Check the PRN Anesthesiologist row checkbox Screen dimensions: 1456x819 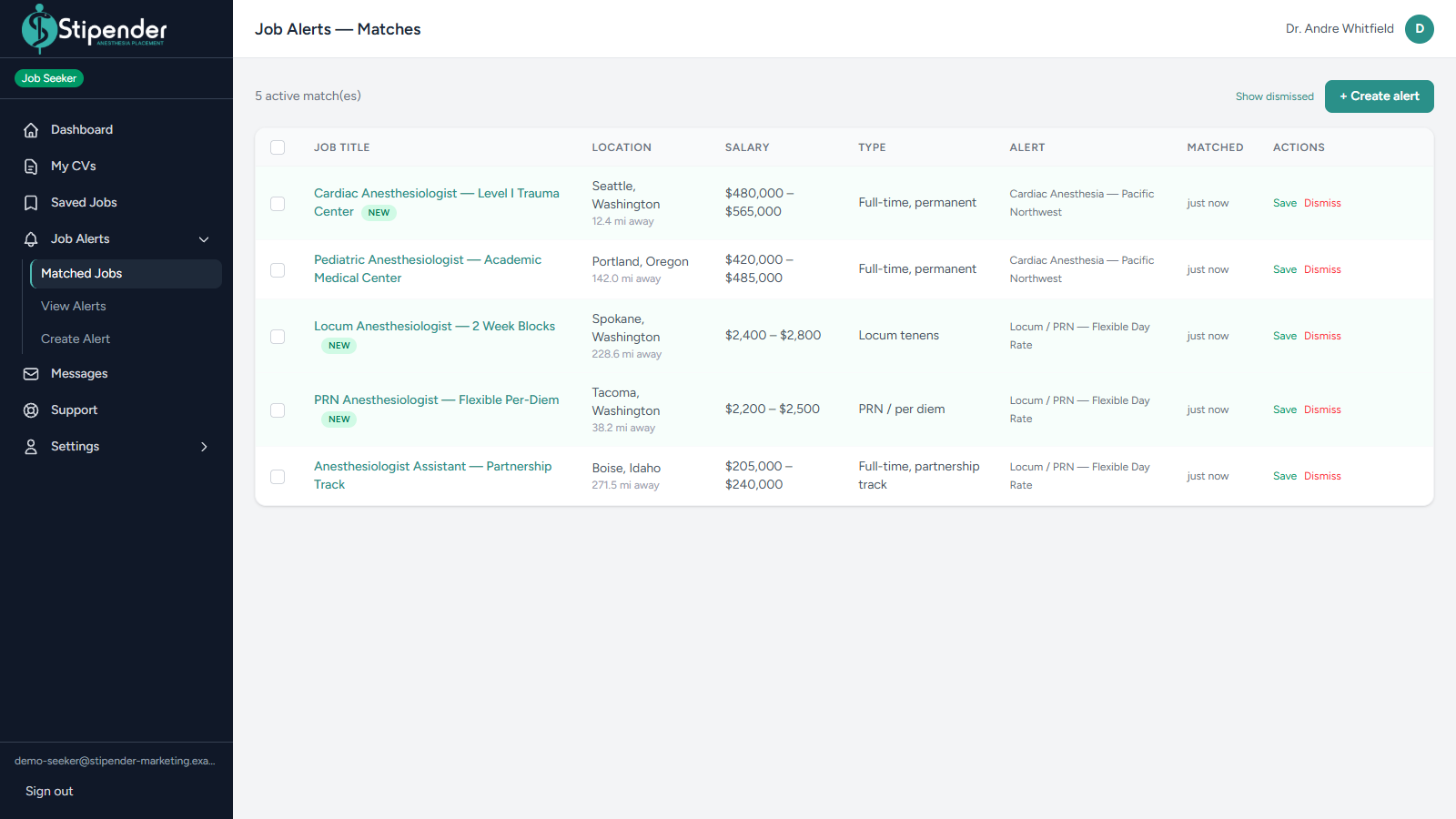[278, 410]
